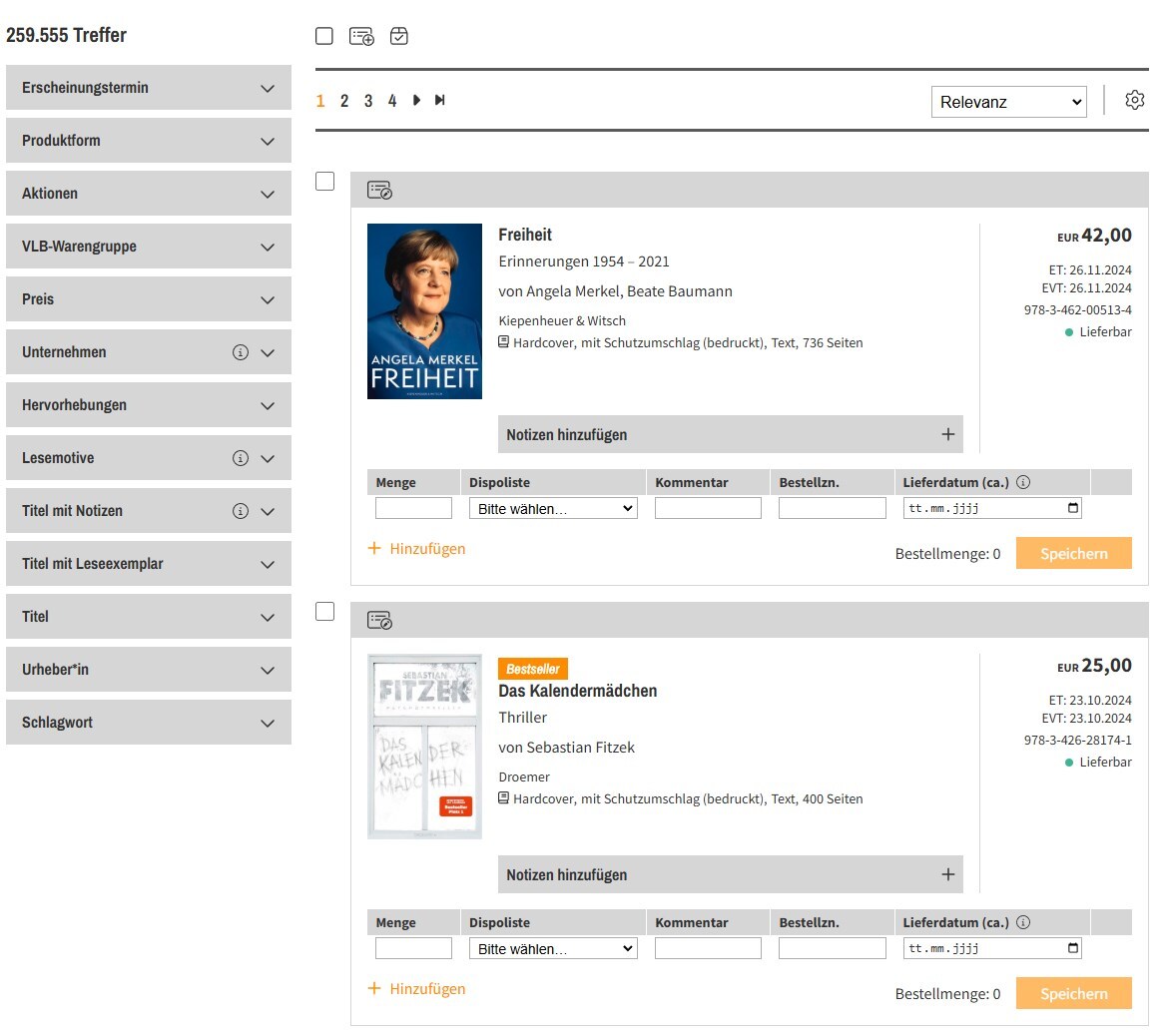
Task: Expand the Produktform filter
Action: point(149,141)
